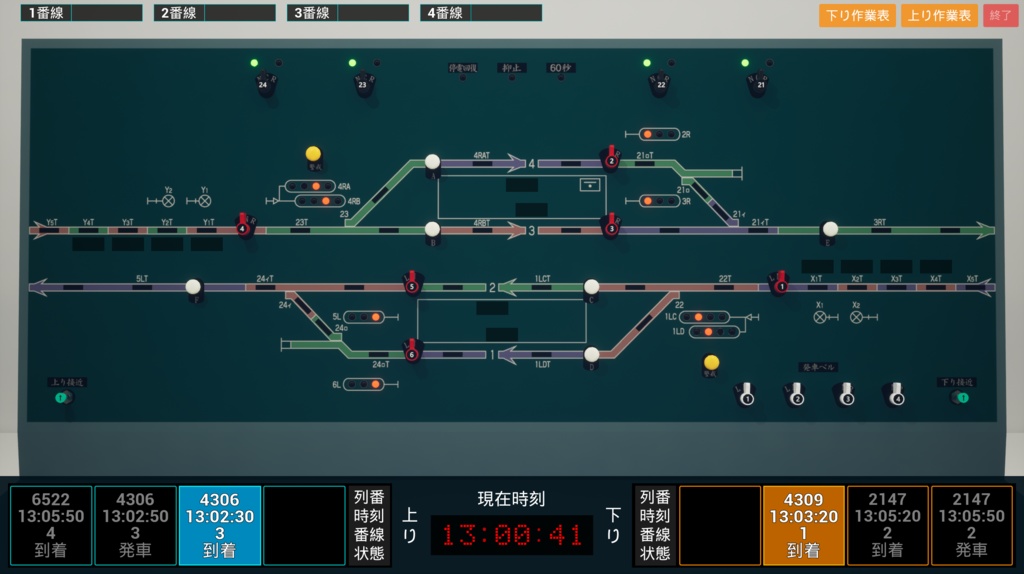Select train 4306 departure card 13:02:50

tap(135, 525)
